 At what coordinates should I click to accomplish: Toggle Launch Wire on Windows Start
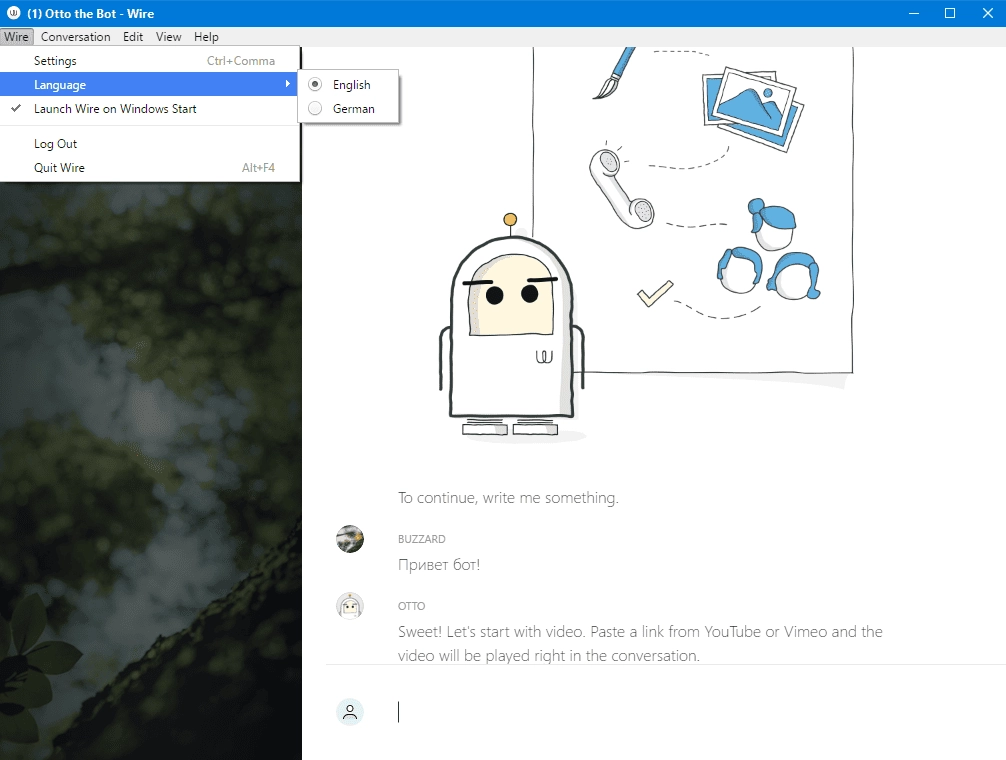[150, 109]
